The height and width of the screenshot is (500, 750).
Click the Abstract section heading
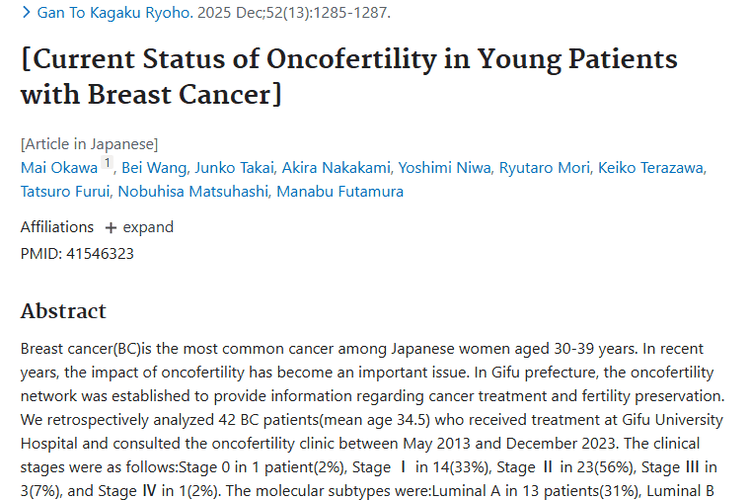[x=63, y=311]
